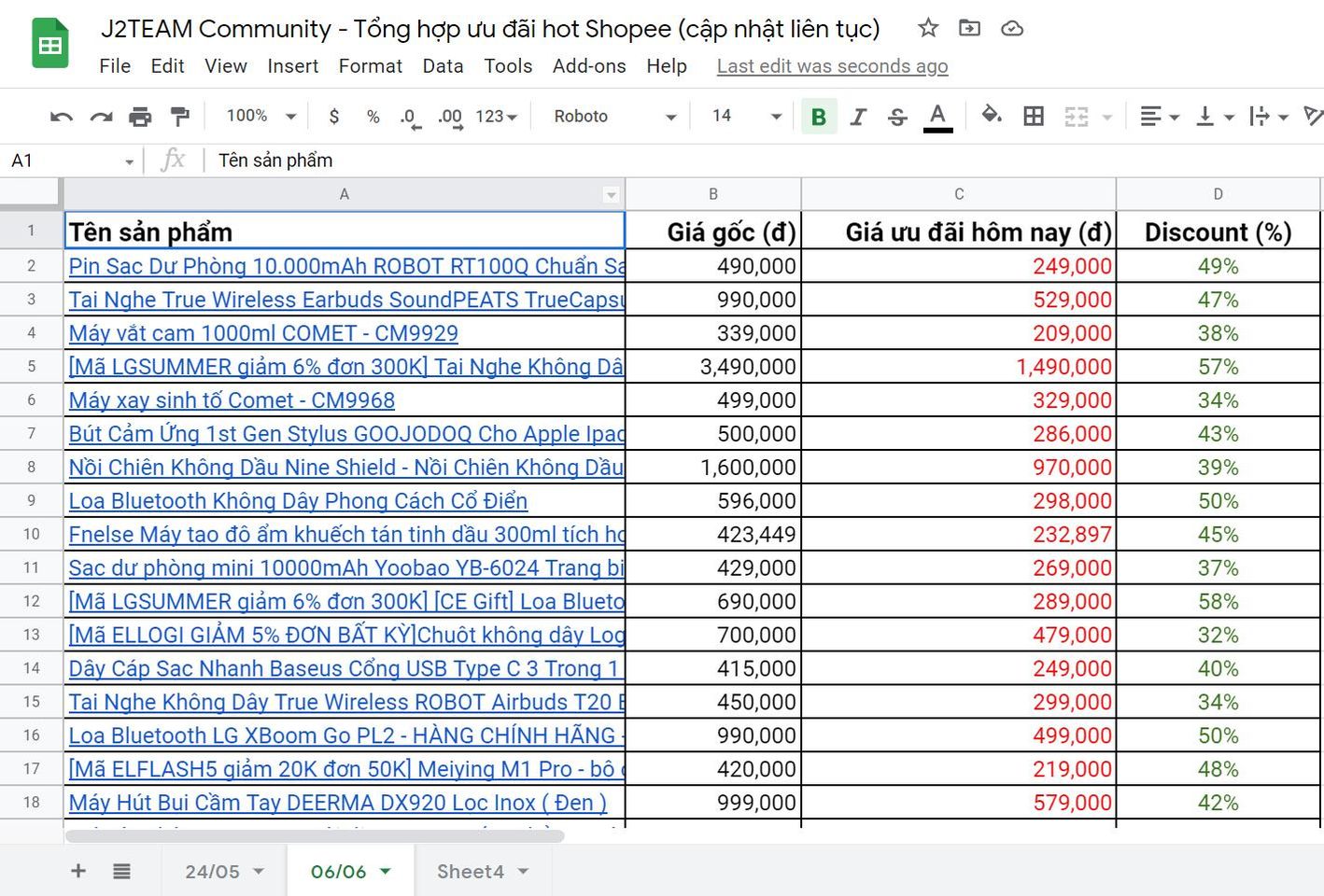Redo the last action

coord(101,117)
